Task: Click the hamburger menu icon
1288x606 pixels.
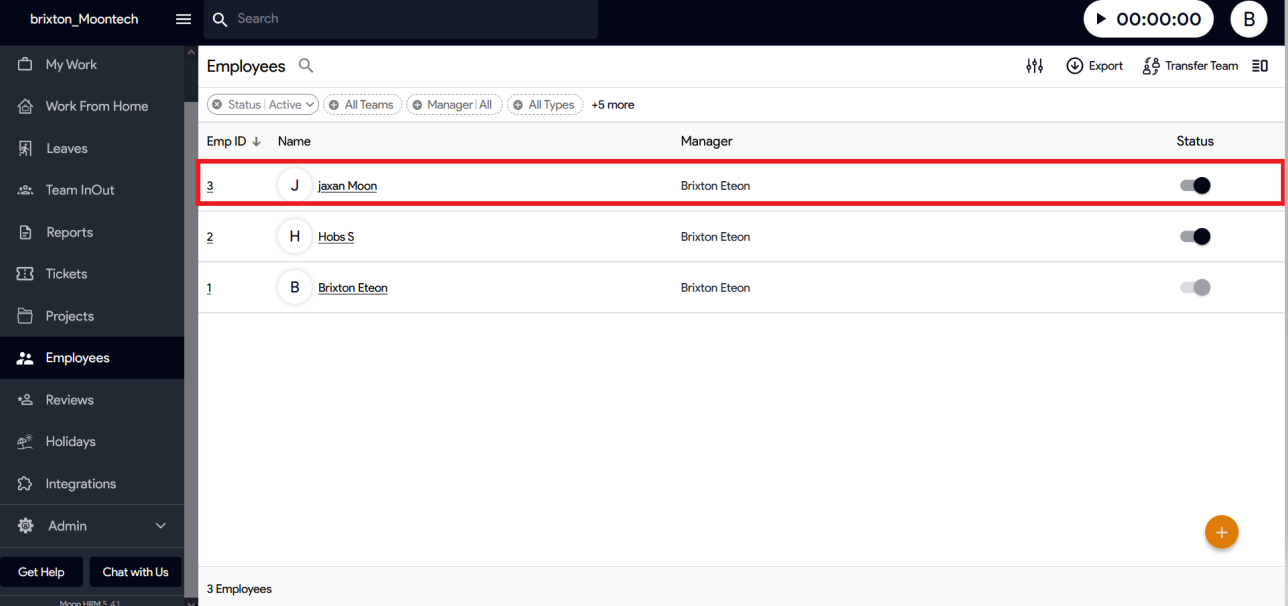Action: [x=183, y=19]
